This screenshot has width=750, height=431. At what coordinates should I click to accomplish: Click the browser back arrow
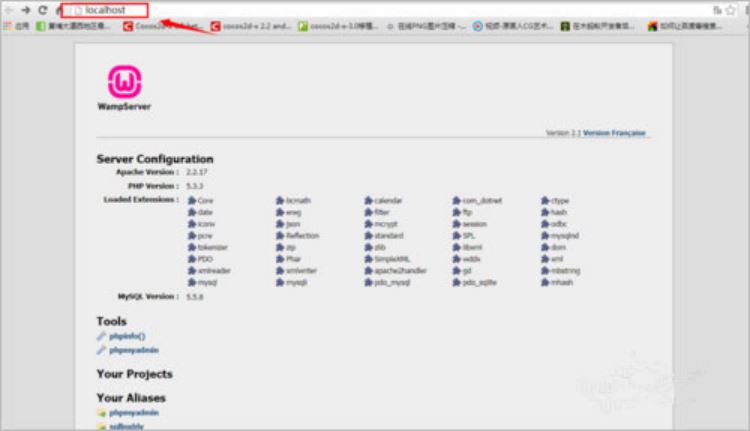click(x=9, y=10)
